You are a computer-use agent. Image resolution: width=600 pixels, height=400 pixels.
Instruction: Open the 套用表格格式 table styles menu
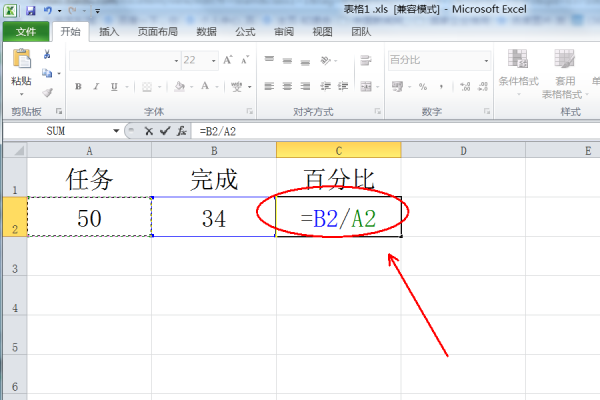pyautogui.click(x=565, y=74)
